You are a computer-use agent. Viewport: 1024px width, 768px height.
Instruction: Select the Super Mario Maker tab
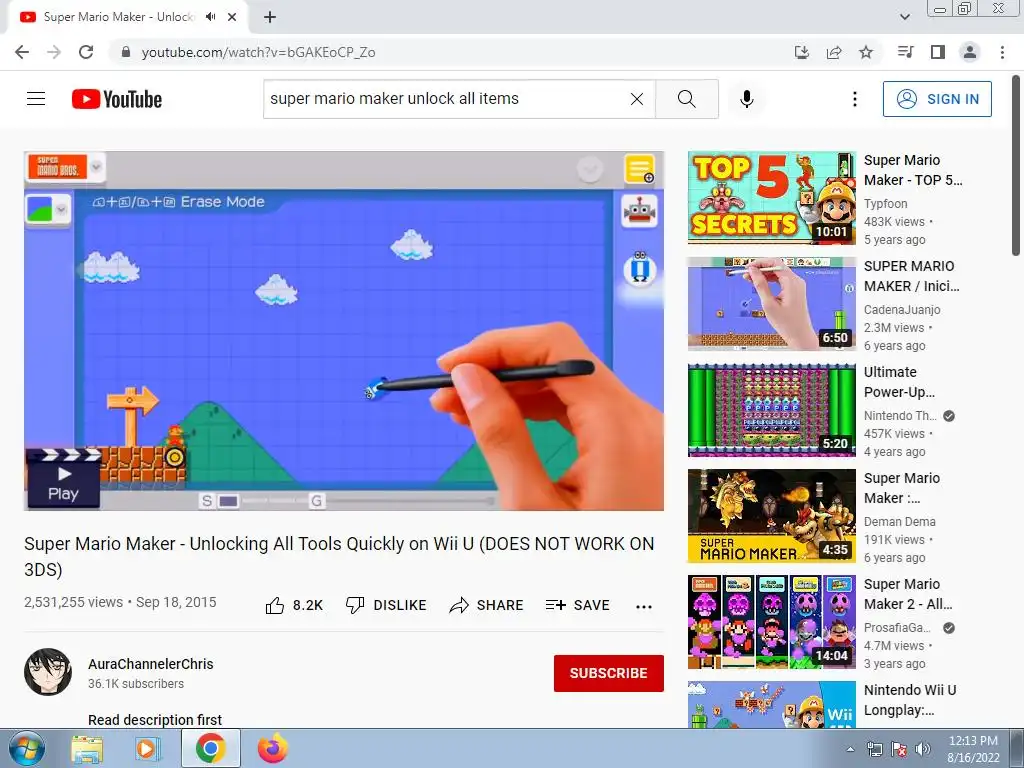click(118, 17)
